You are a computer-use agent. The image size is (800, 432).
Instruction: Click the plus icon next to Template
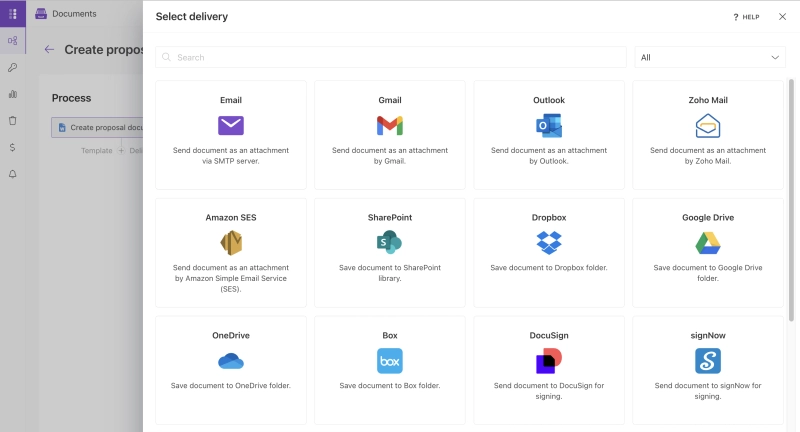tap(121, 150)
